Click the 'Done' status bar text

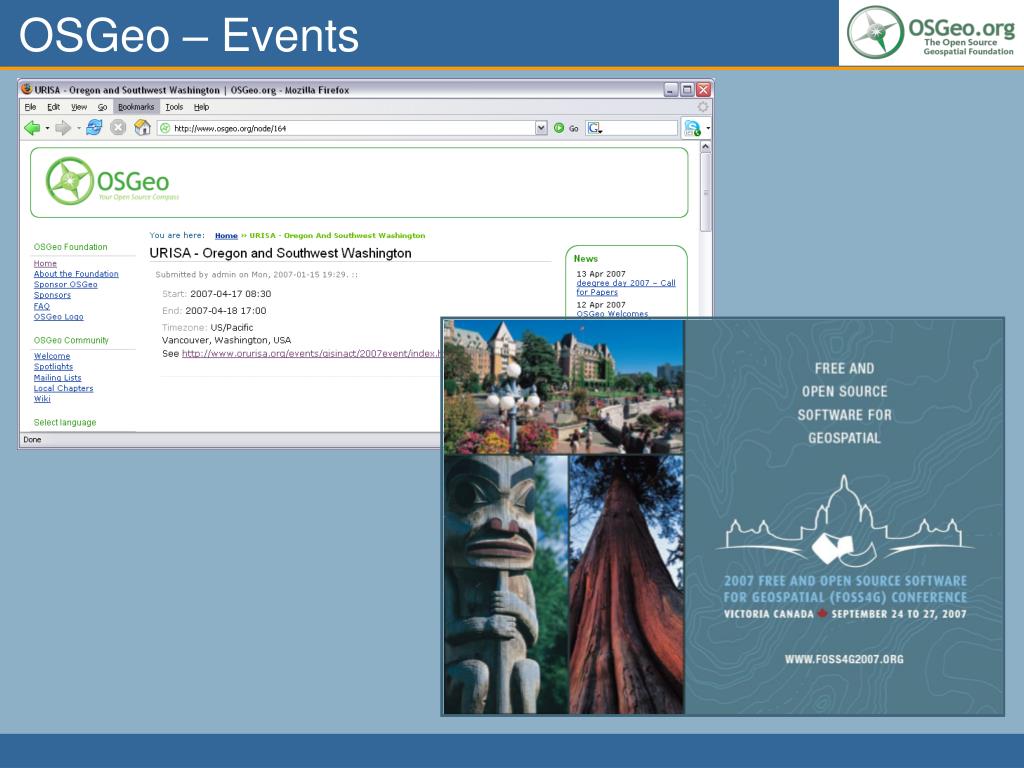tap(32, 440)
